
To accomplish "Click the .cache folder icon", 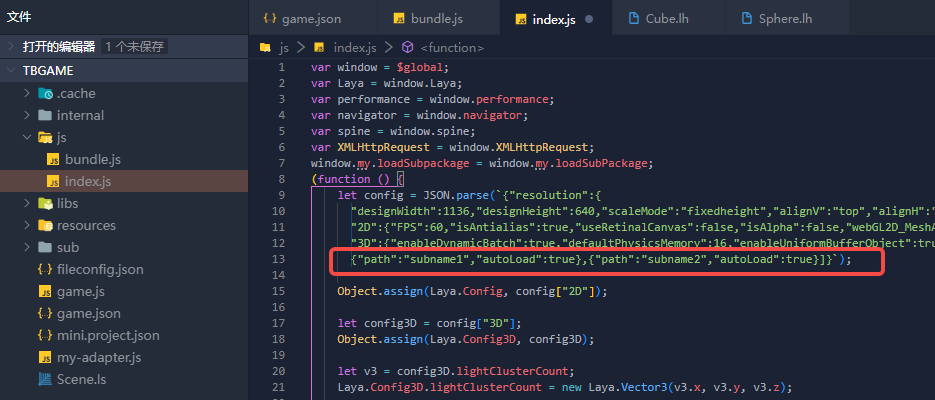I will (45, 93).
